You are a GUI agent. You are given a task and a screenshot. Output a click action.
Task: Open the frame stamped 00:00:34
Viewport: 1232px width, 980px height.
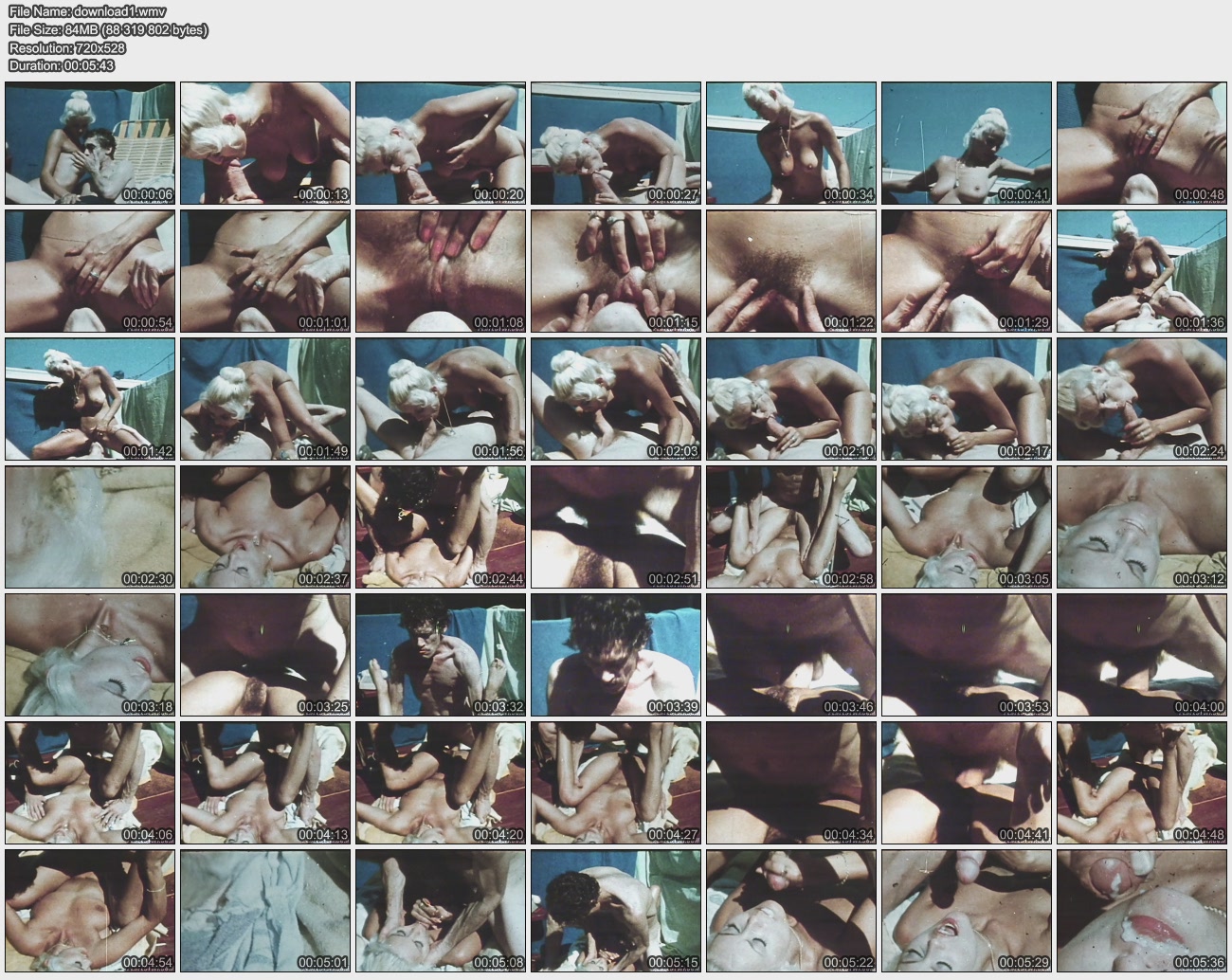pyautogui.click(x=791, y=143)
